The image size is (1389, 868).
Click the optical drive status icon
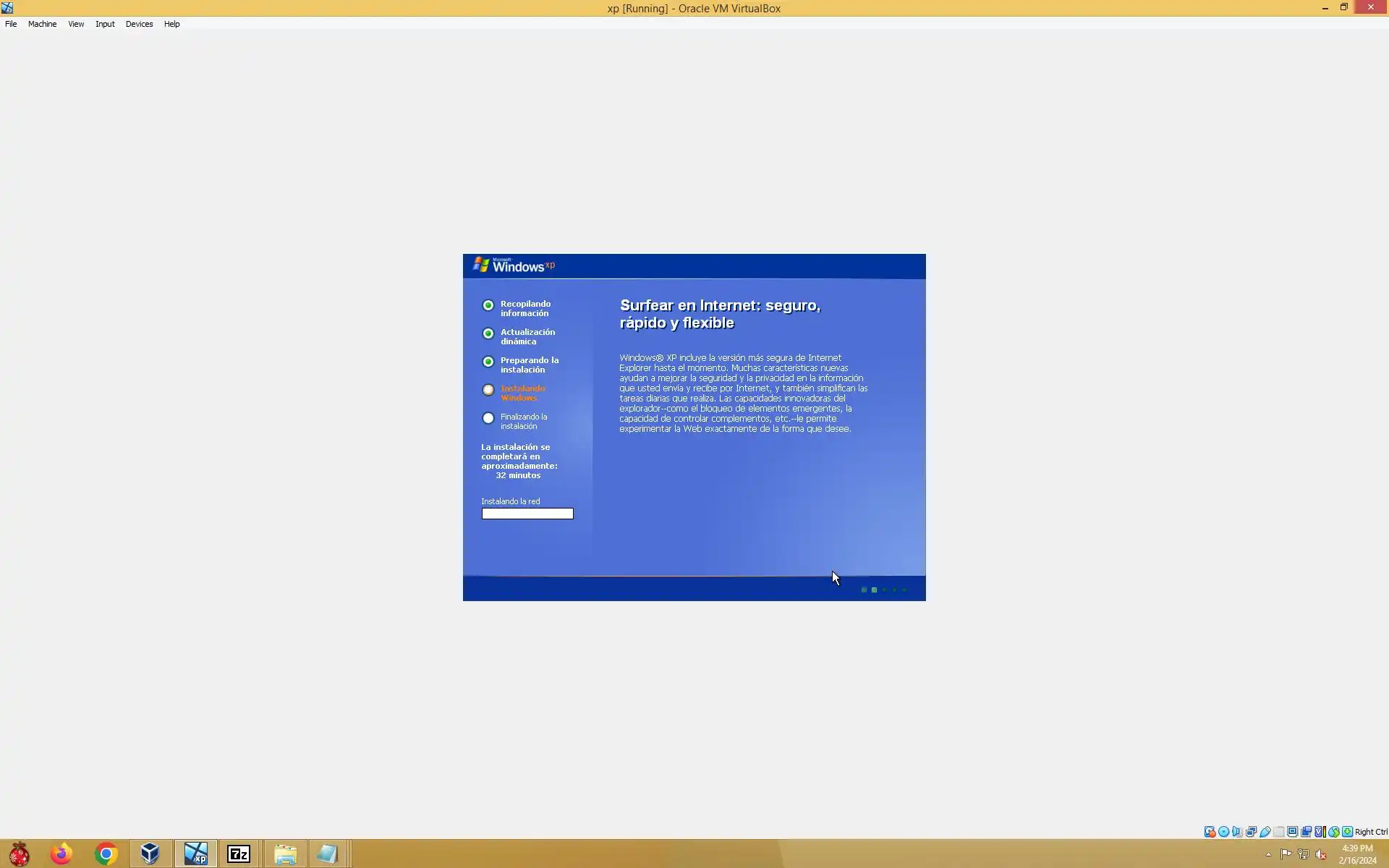1223,832
